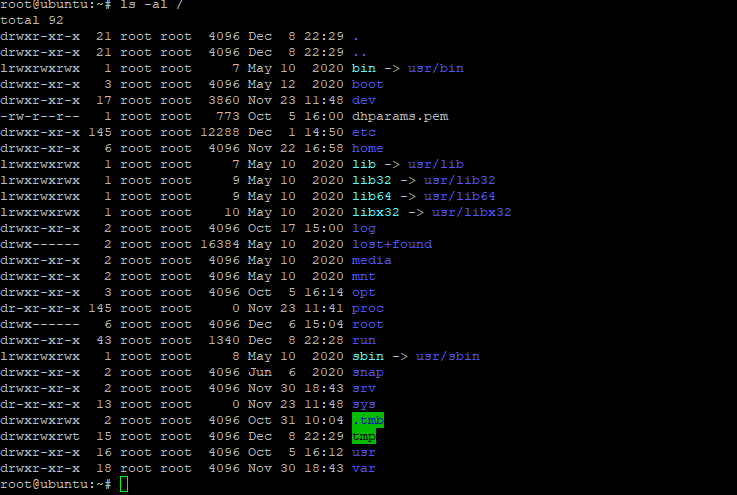Screen dimensions: 737x495
Task: Click the green-highlighted tmp directory entry
Action: click(364, 436)
